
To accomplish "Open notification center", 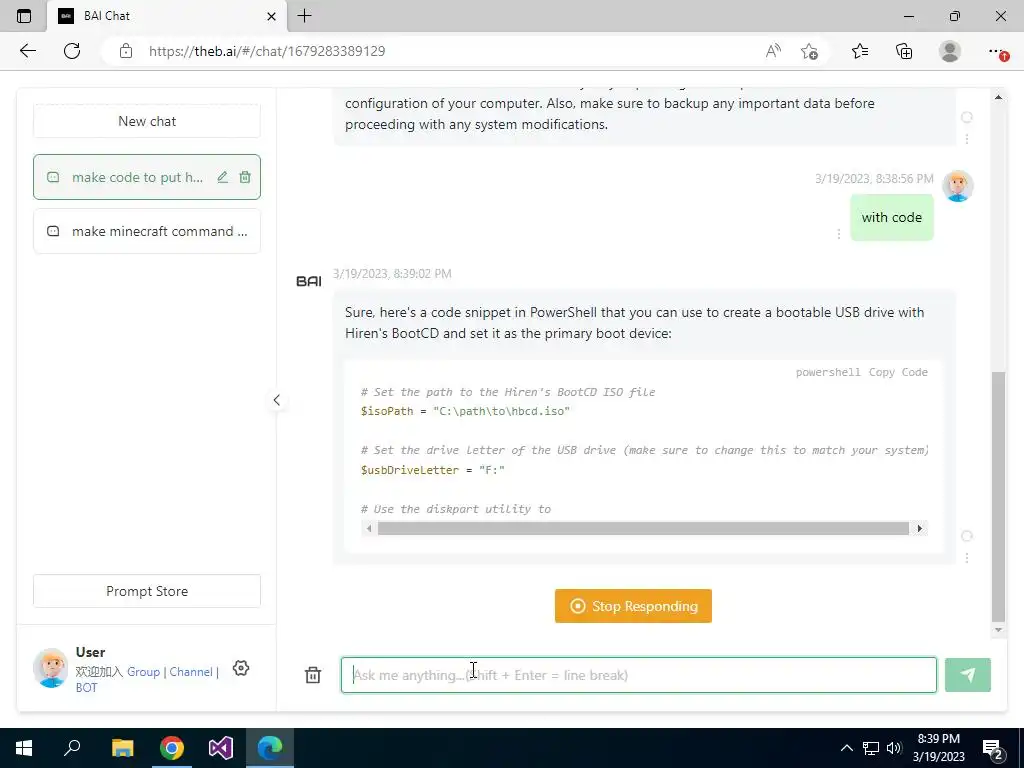I will click(x=993, y=749).
